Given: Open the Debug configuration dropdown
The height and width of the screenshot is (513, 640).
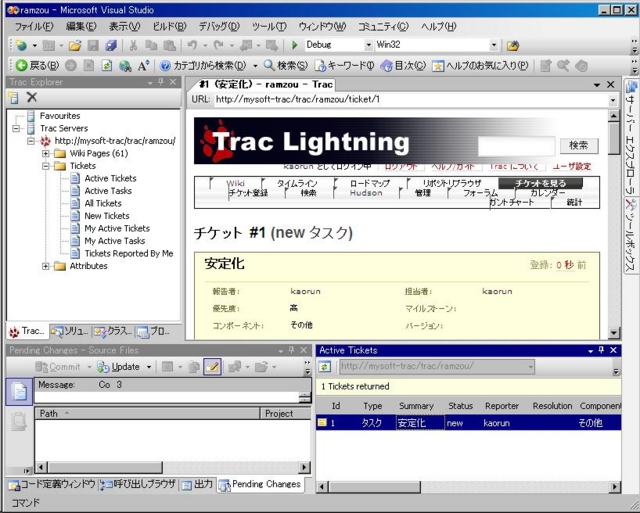Looking at the screenshot, I should click(x=369, y=45).
